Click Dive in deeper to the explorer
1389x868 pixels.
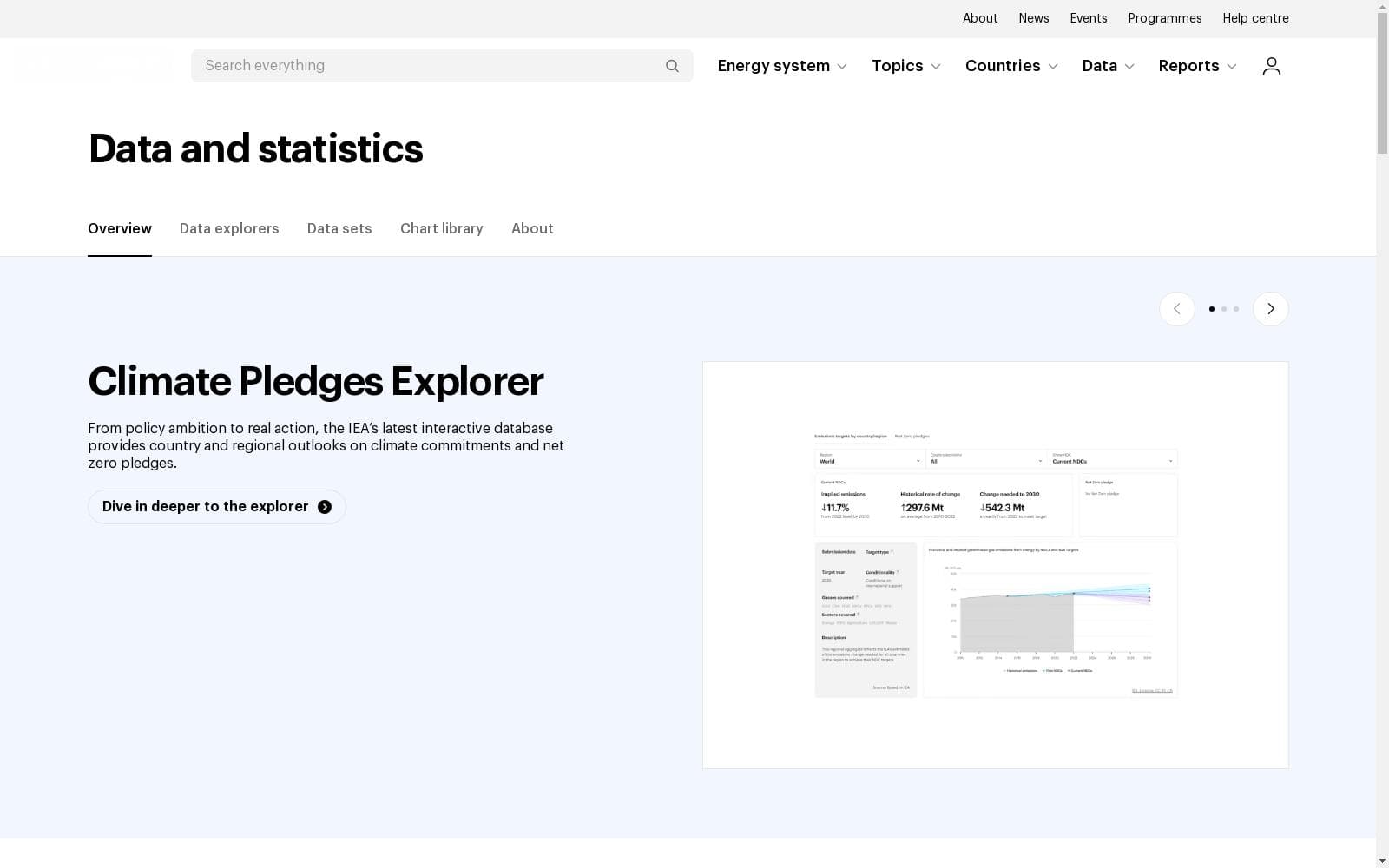coord(217,507)
